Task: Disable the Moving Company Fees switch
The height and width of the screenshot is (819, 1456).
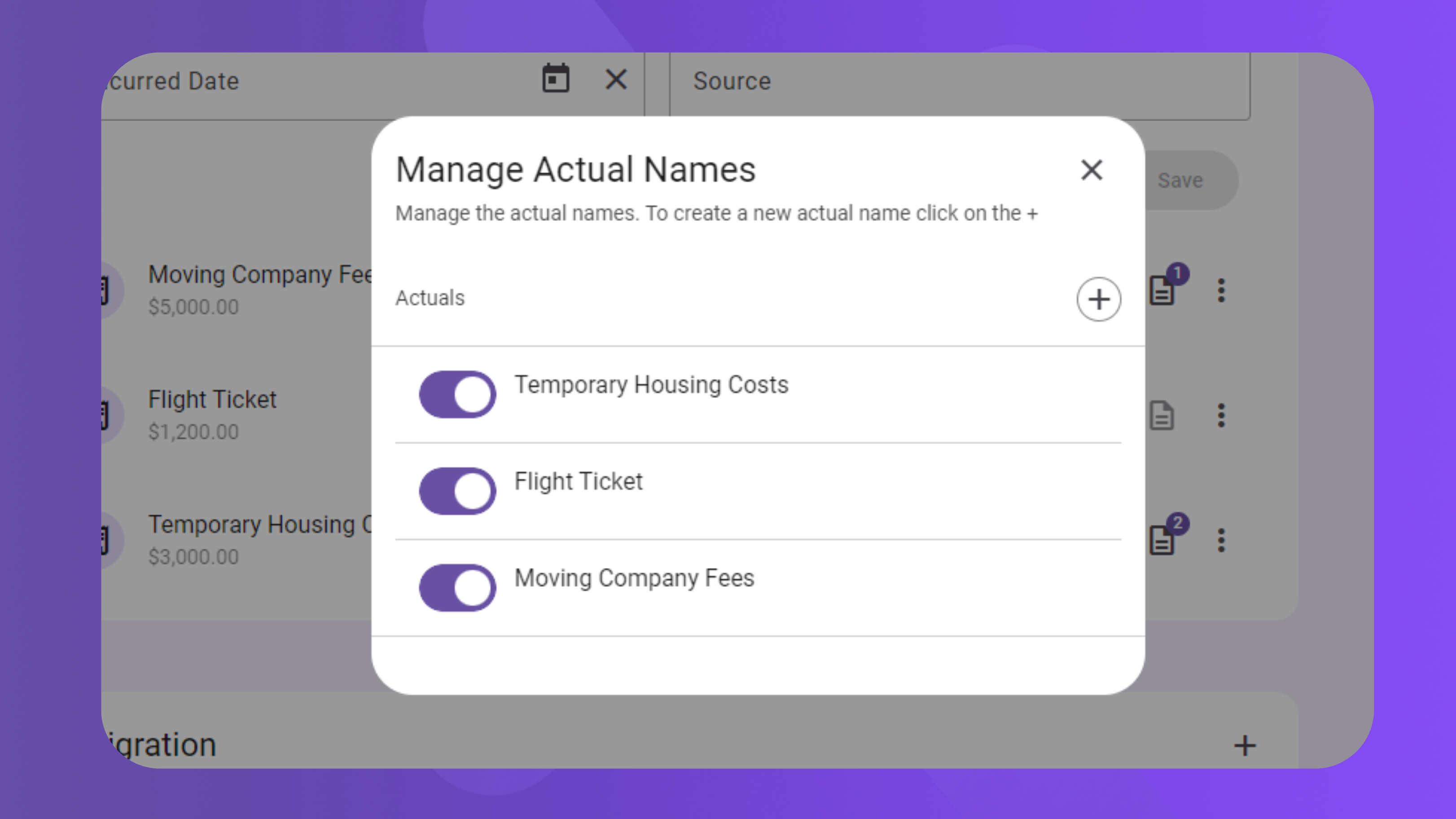Action: coord(457,588)
